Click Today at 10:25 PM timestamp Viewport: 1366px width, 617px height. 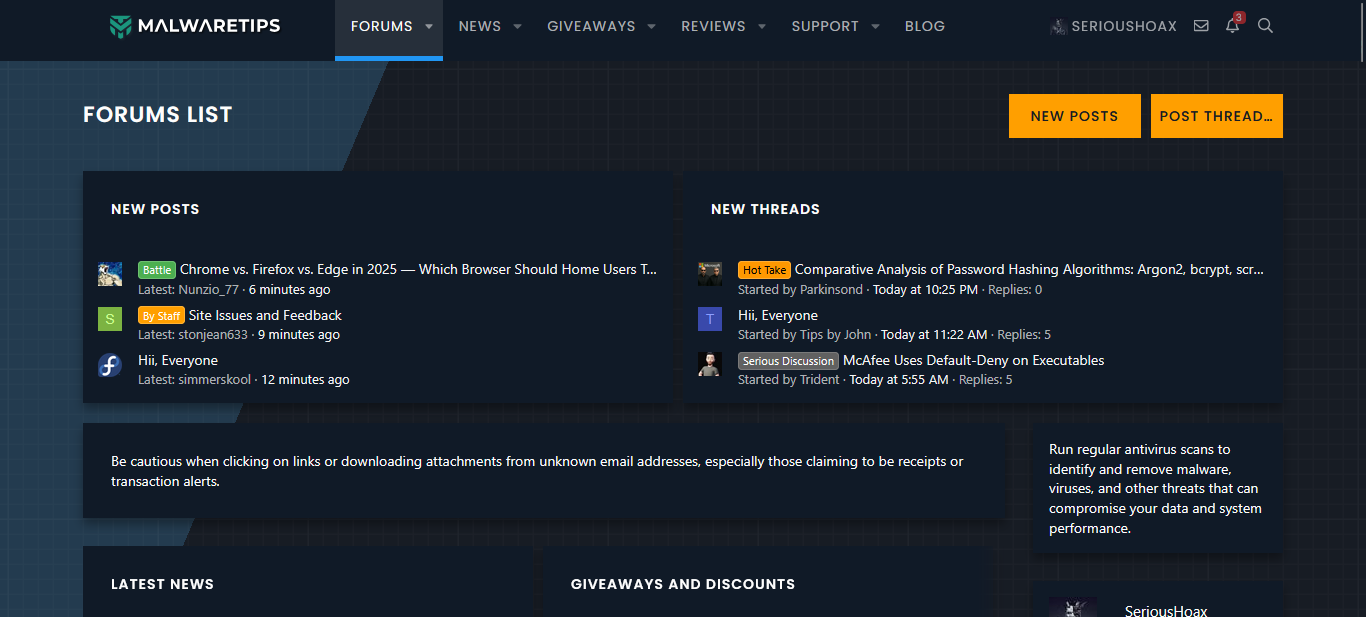(925, 290)
